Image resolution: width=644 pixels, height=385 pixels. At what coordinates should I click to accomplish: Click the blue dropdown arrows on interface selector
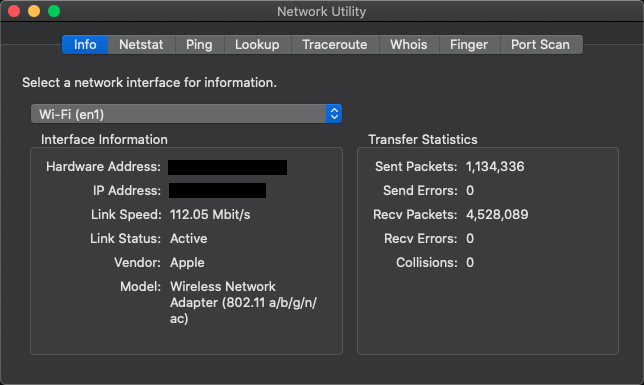[334, 114]
